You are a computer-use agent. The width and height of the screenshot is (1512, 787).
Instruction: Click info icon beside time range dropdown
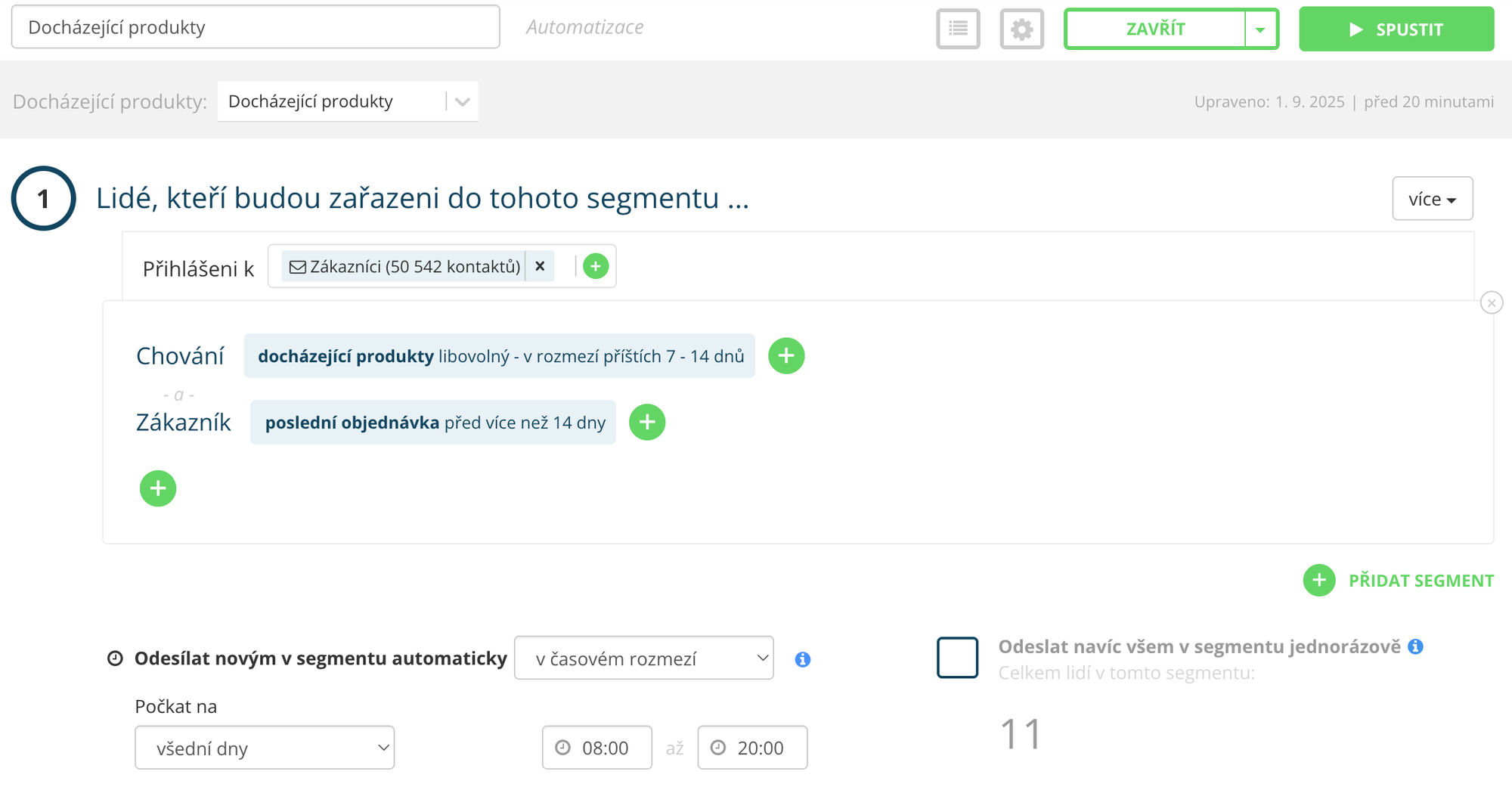[803, 659]
